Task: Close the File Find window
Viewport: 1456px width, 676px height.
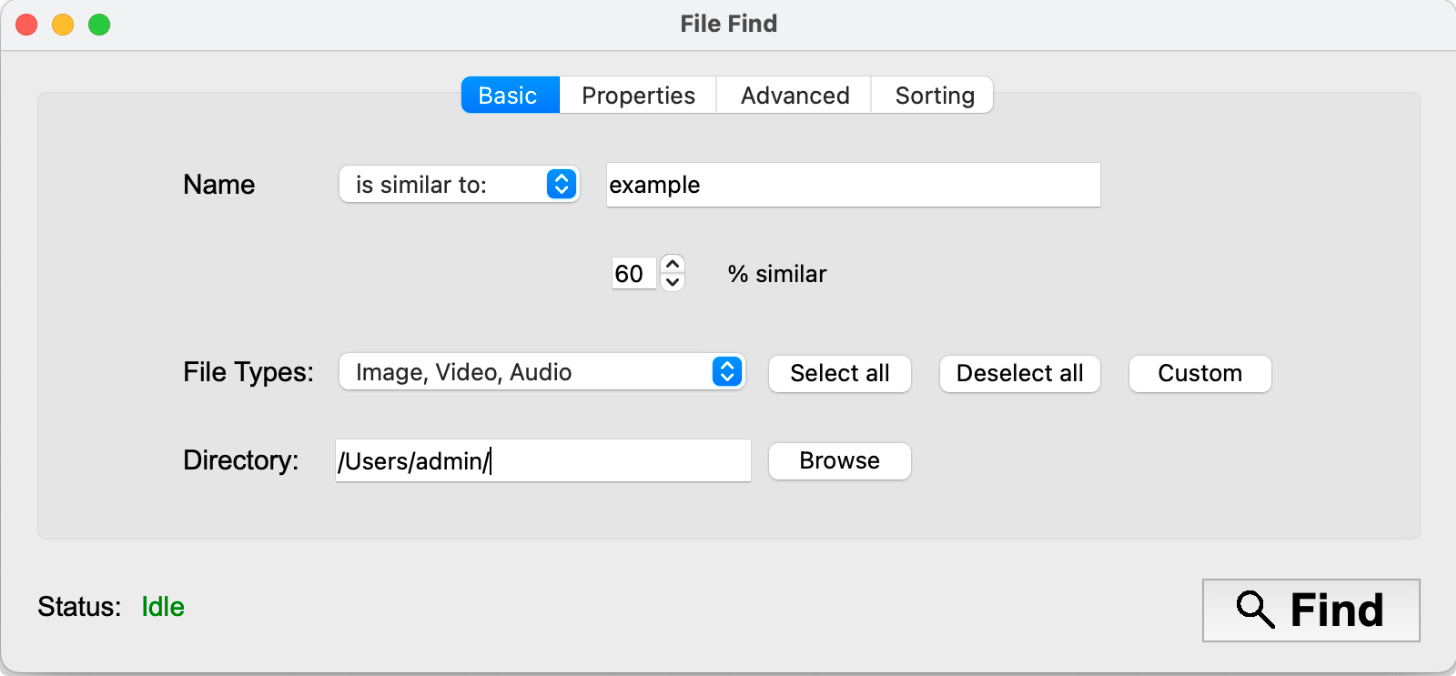Action: tap(27, 25)
